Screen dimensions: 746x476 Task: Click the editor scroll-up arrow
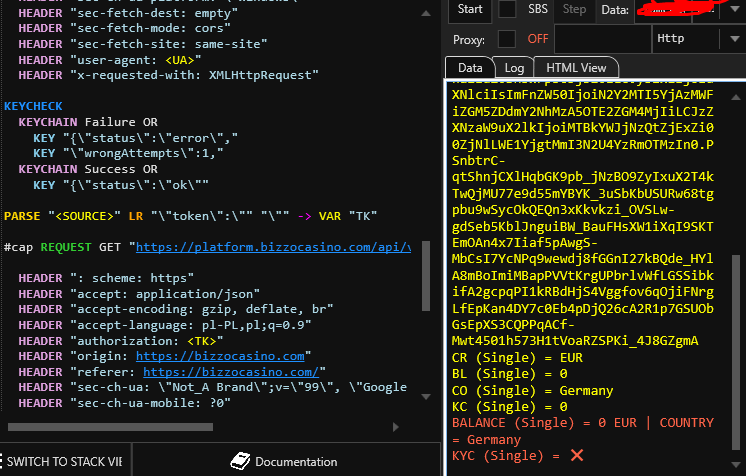(x=426, y=13)
